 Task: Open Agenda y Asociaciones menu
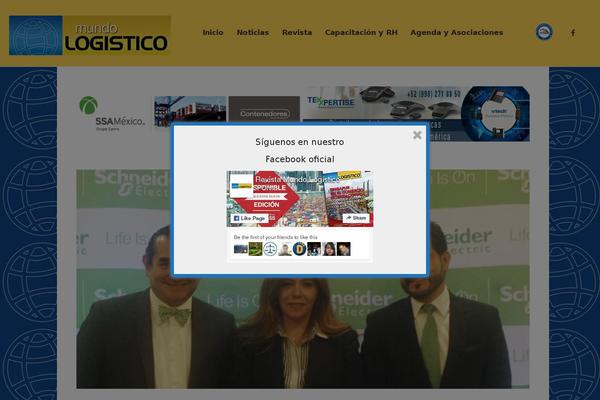(457, 33)
